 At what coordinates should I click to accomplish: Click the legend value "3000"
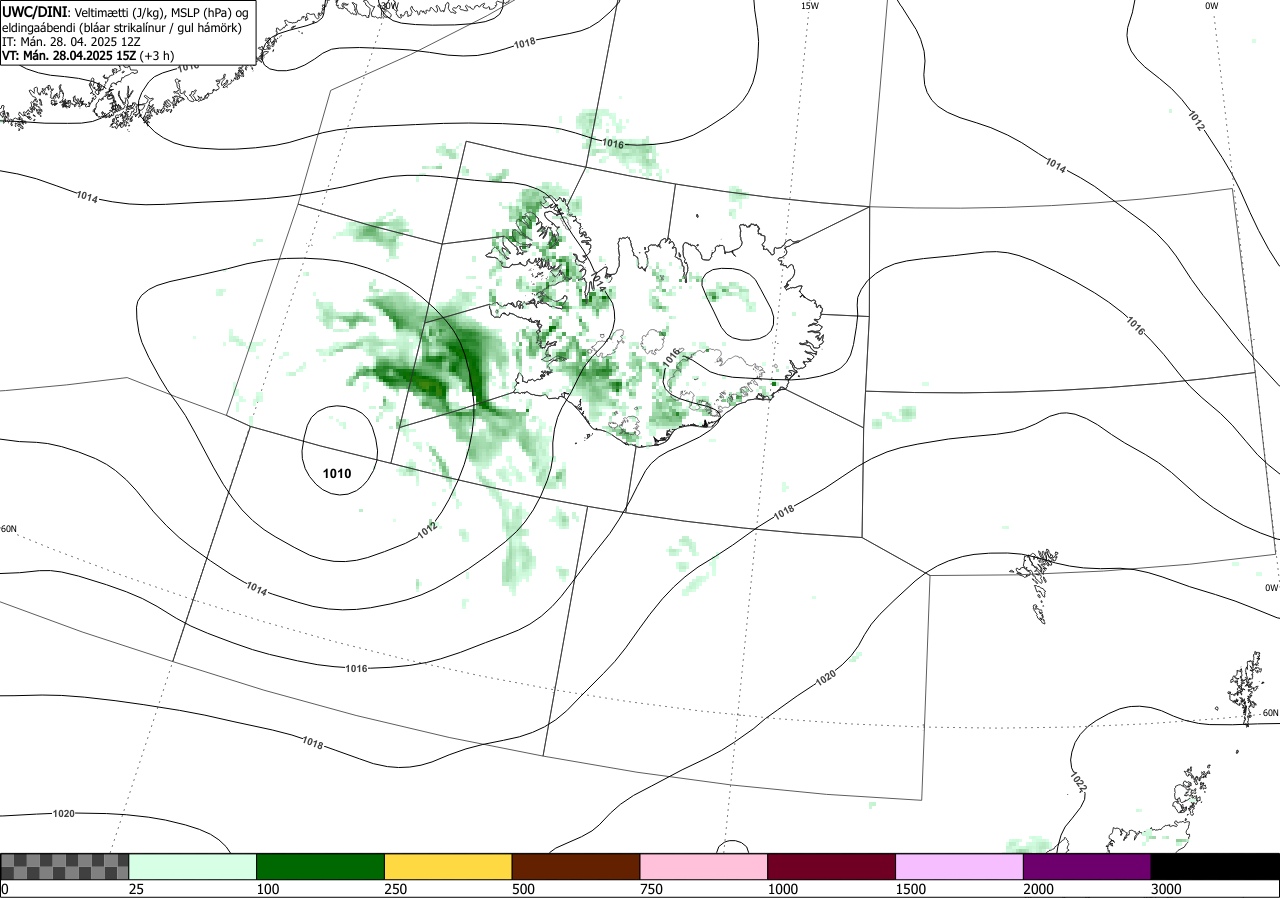coord(1166,889)
